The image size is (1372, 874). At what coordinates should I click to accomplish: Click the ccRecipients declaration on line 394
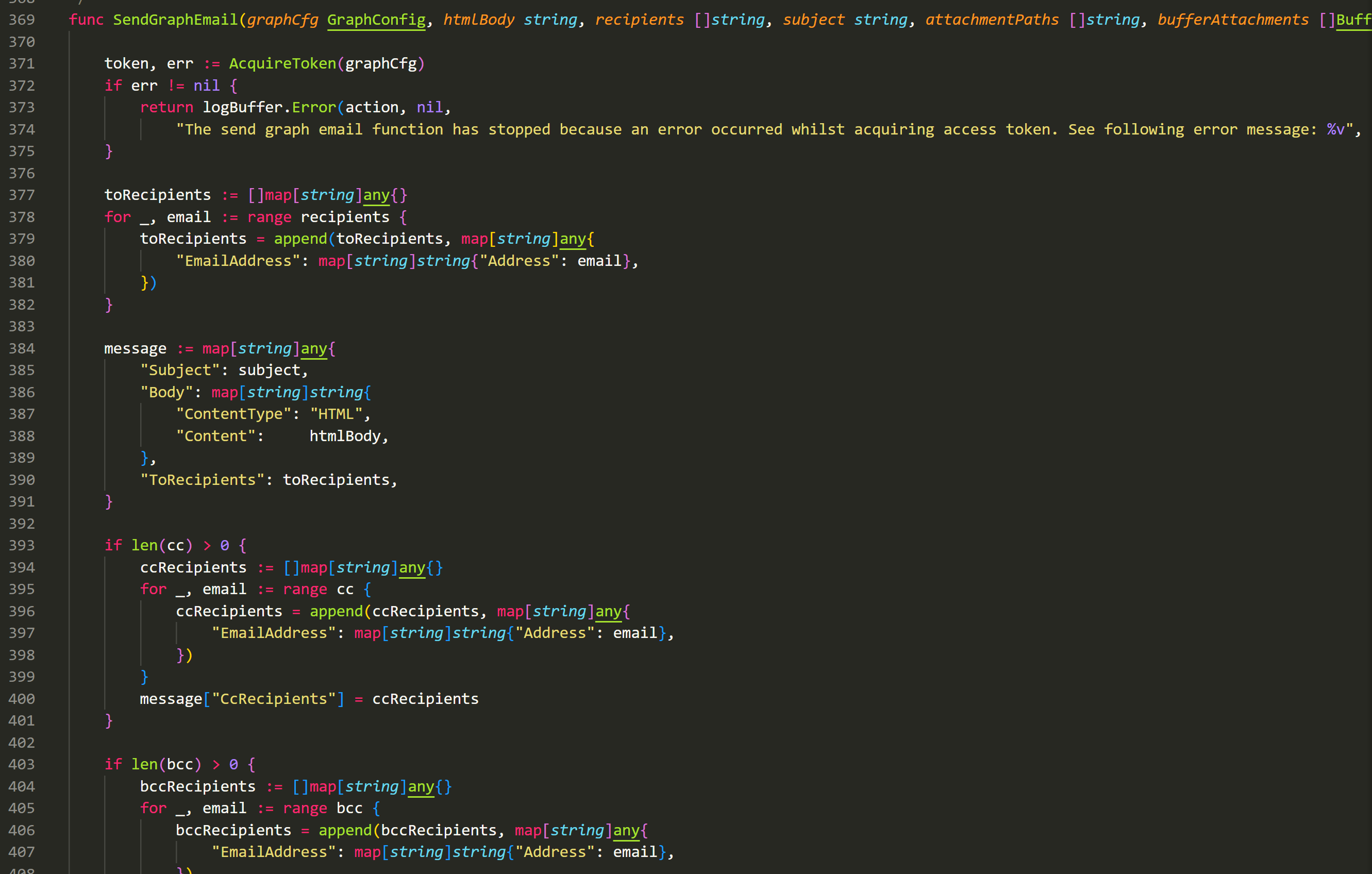click(193, 567)
